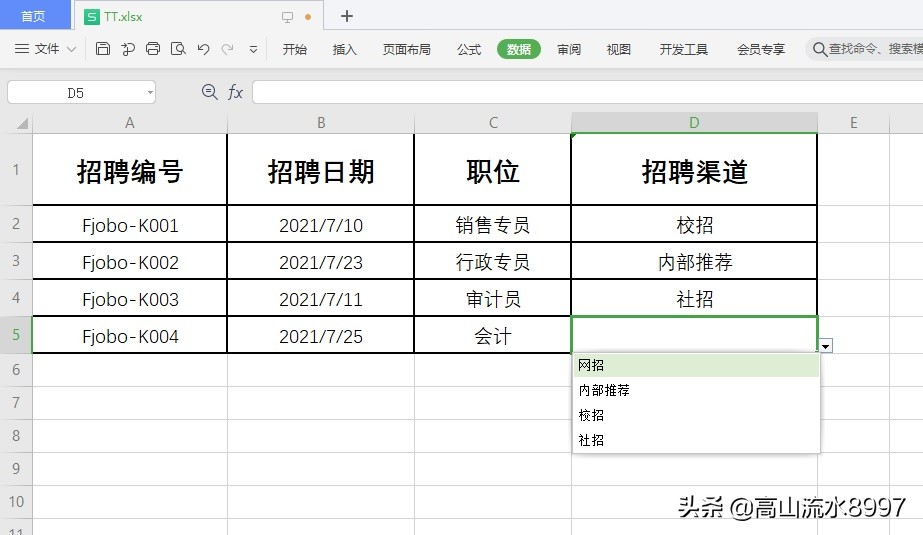Screen dimensions: 923x535
Task: Open the 公式 ribbon tab
Action: (469, 49)
